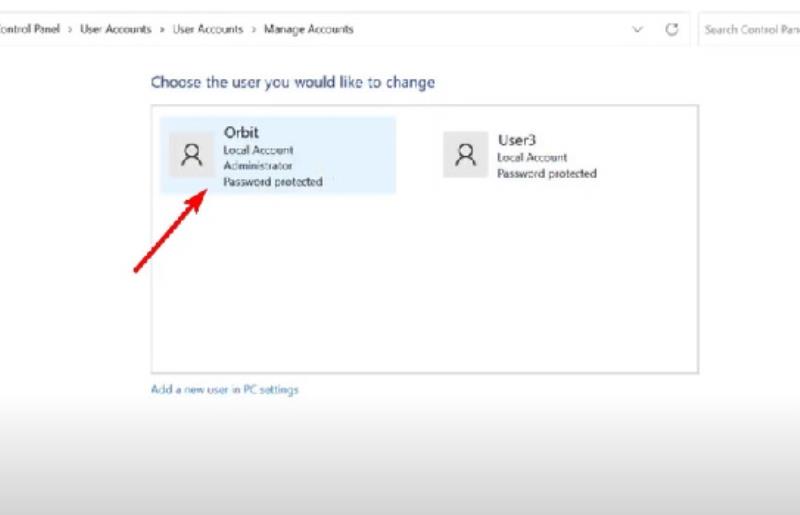The image size is (800, 515).
Task: Select the Orbit account avatar icon
Action: (192, 155)
